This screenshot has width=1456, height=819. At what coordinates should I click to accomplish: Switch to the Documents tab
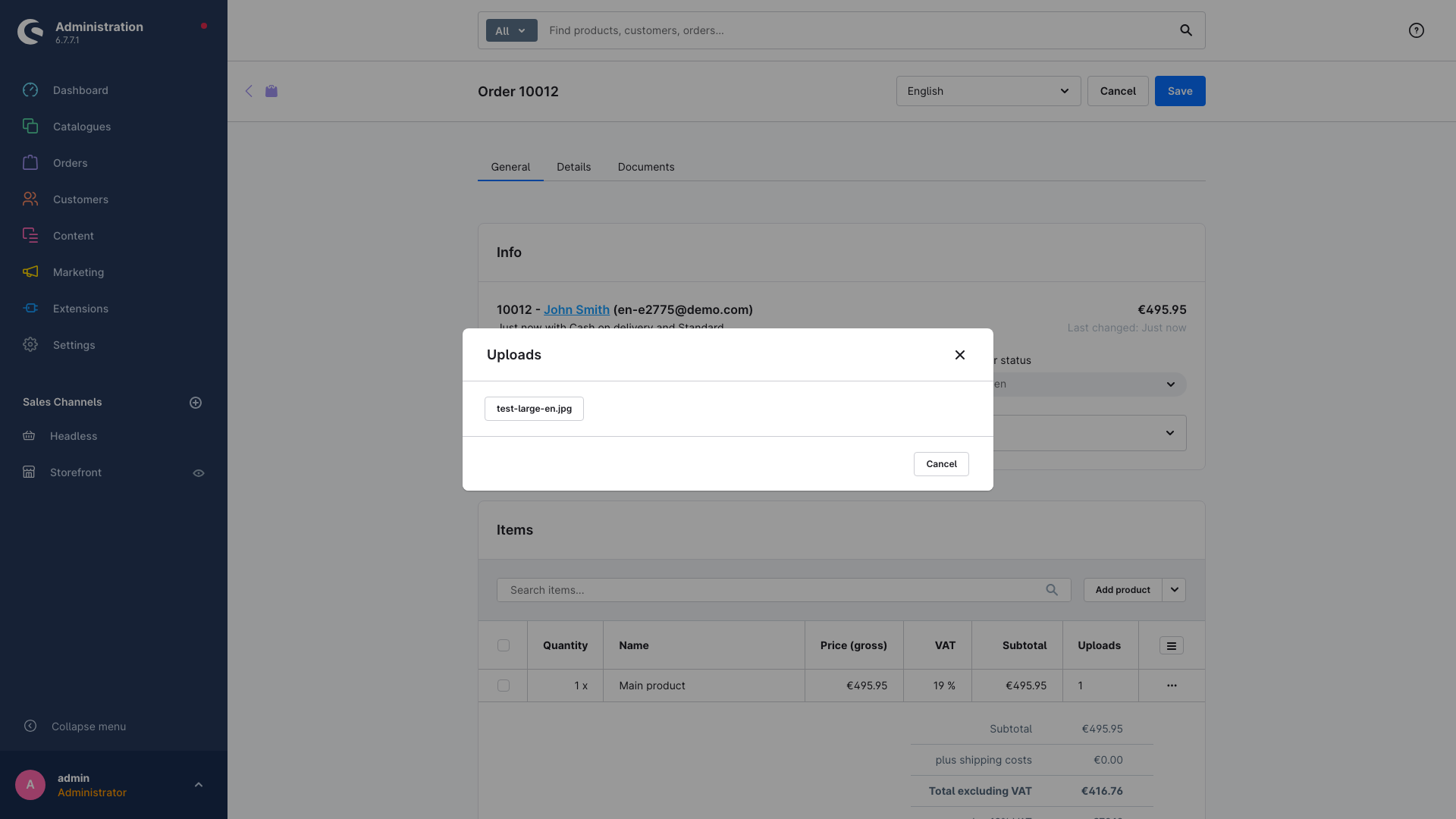tap(645, 167)
